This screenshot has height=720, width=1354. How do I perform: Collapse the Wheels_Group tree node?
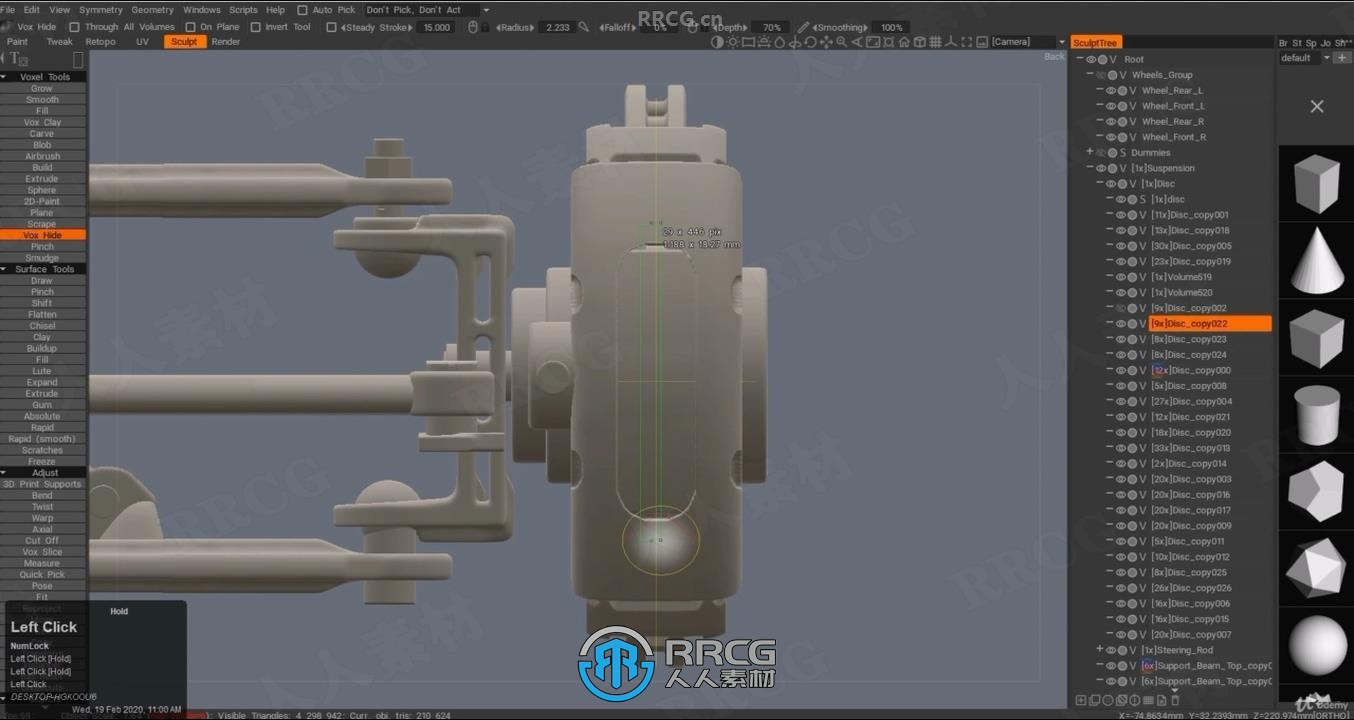click(x=1089, y=74)
